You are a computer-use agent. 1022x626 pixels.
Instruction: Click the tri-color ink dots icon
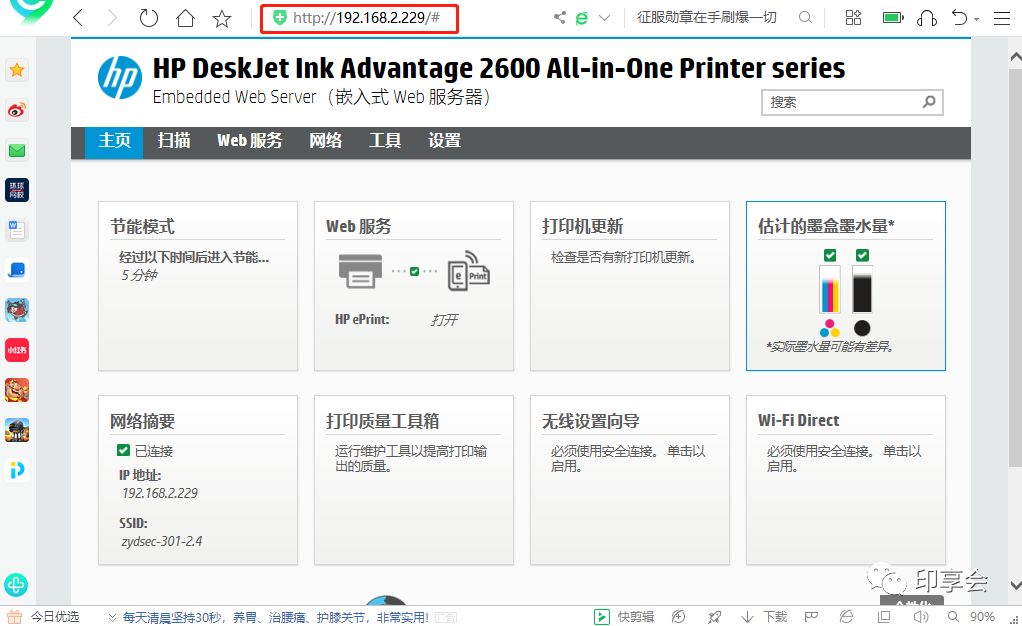coord(830,327)
